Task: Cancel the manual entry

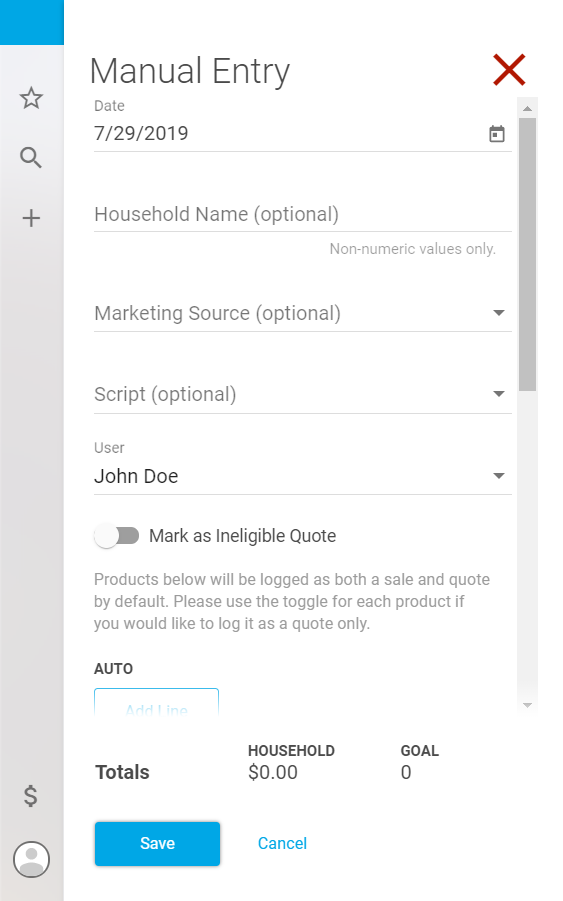Action: [282, 844]
